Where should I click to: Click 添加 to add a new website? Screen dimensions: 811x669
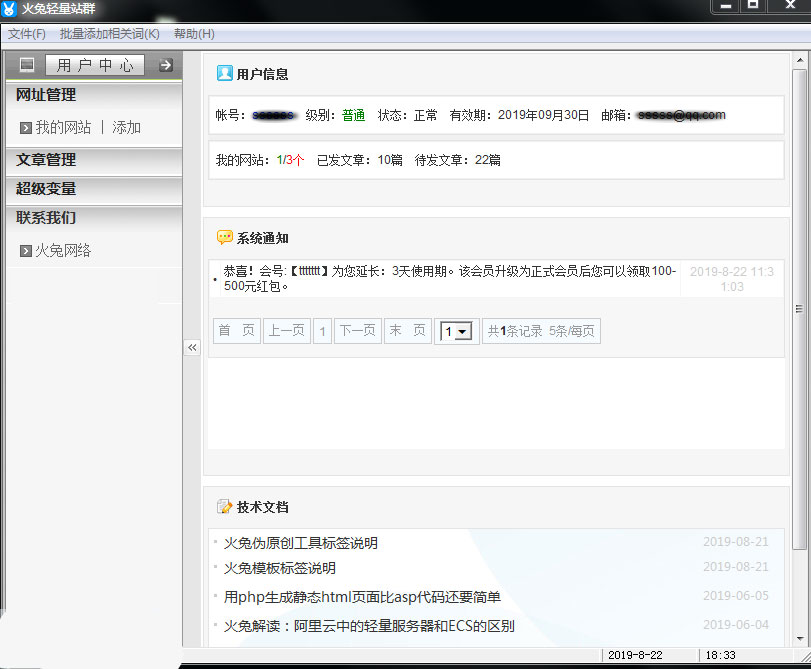pos(125,127)
